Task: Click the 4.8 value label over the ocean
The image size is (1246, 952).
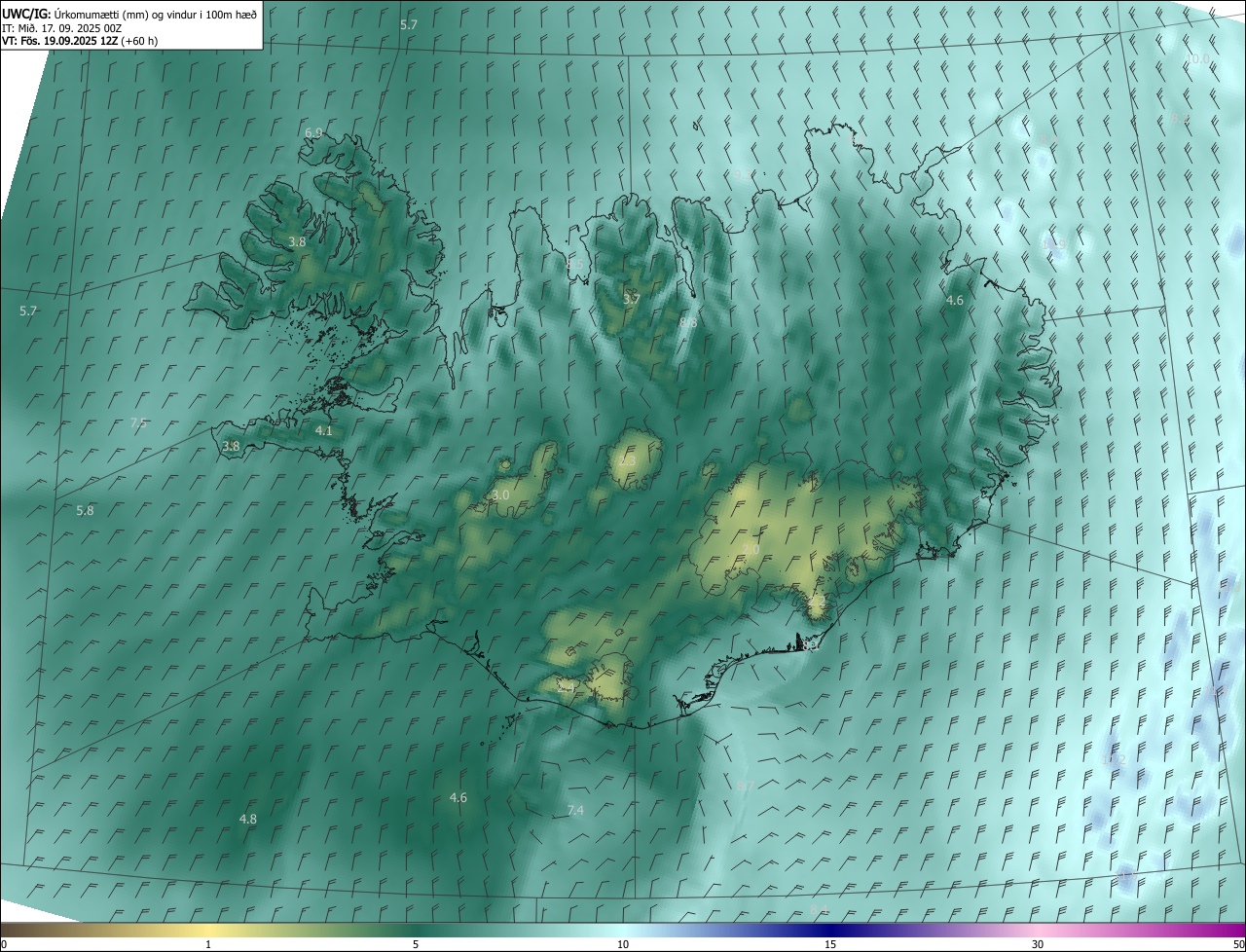Action: 248,819
